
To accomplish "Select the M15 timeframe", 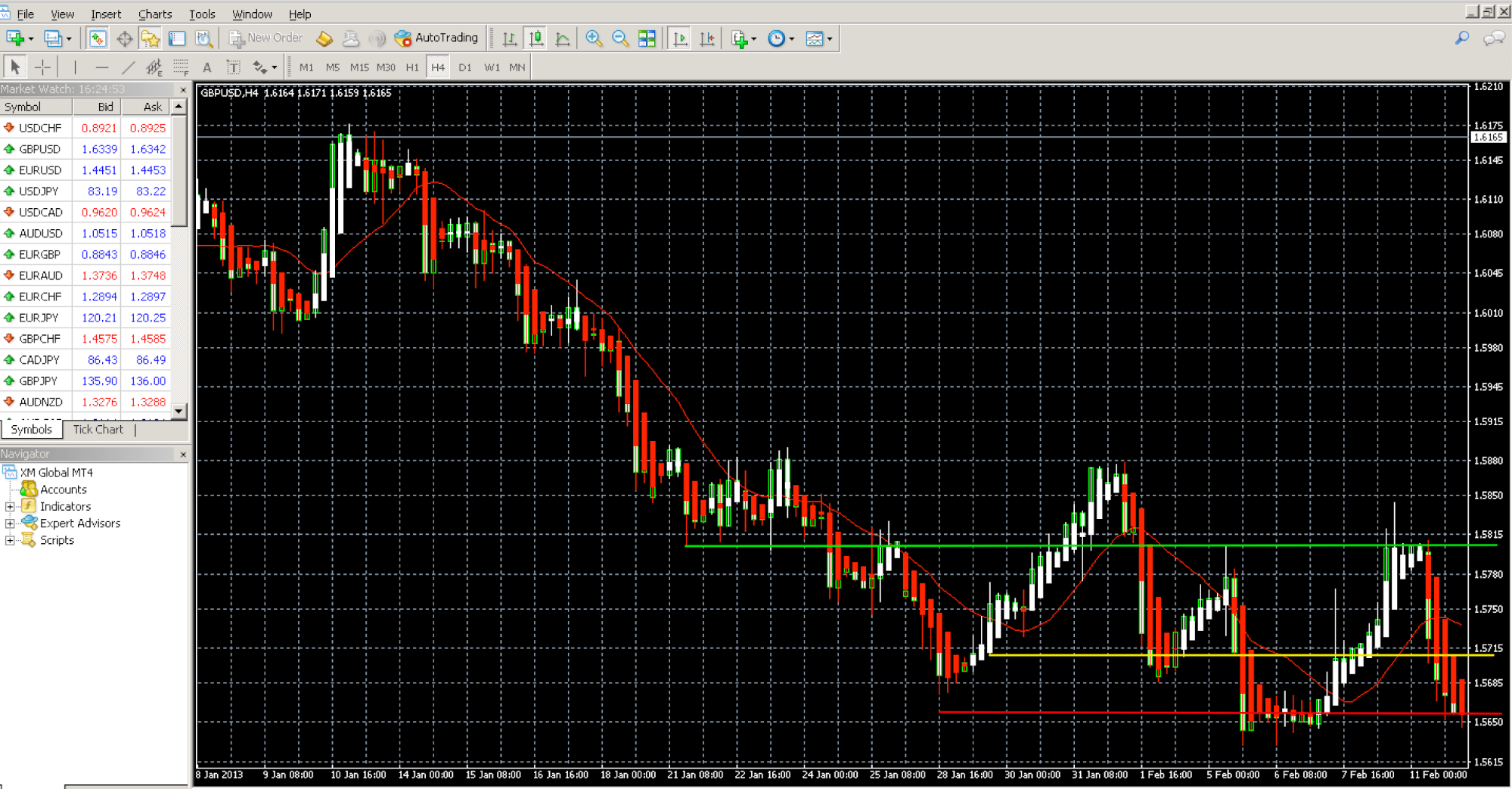I will pyautogui.click(x=359, y=67).
